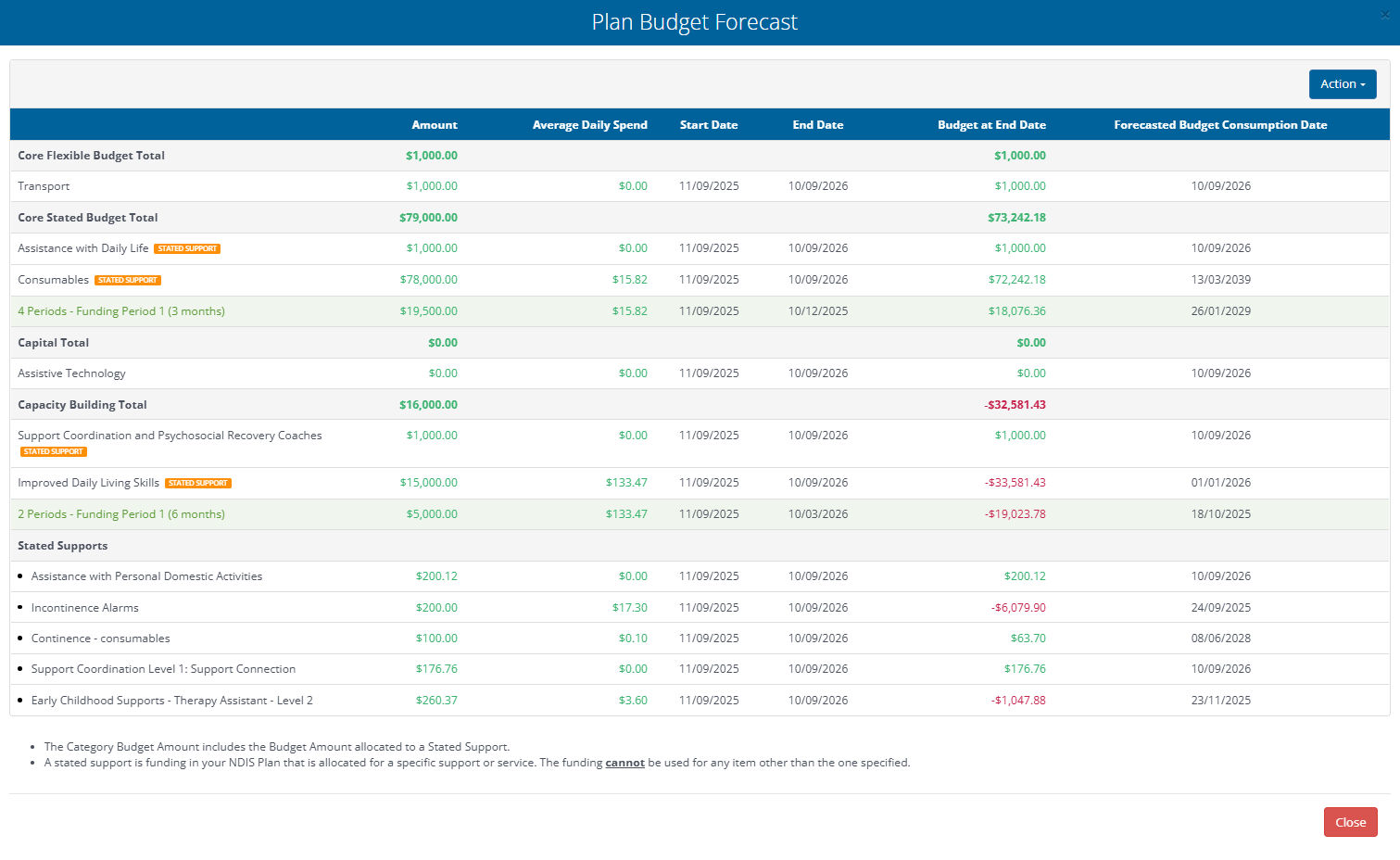Select the Transport budget row
Viewport: 1400px width, 860px height.
tap(44, 186)
